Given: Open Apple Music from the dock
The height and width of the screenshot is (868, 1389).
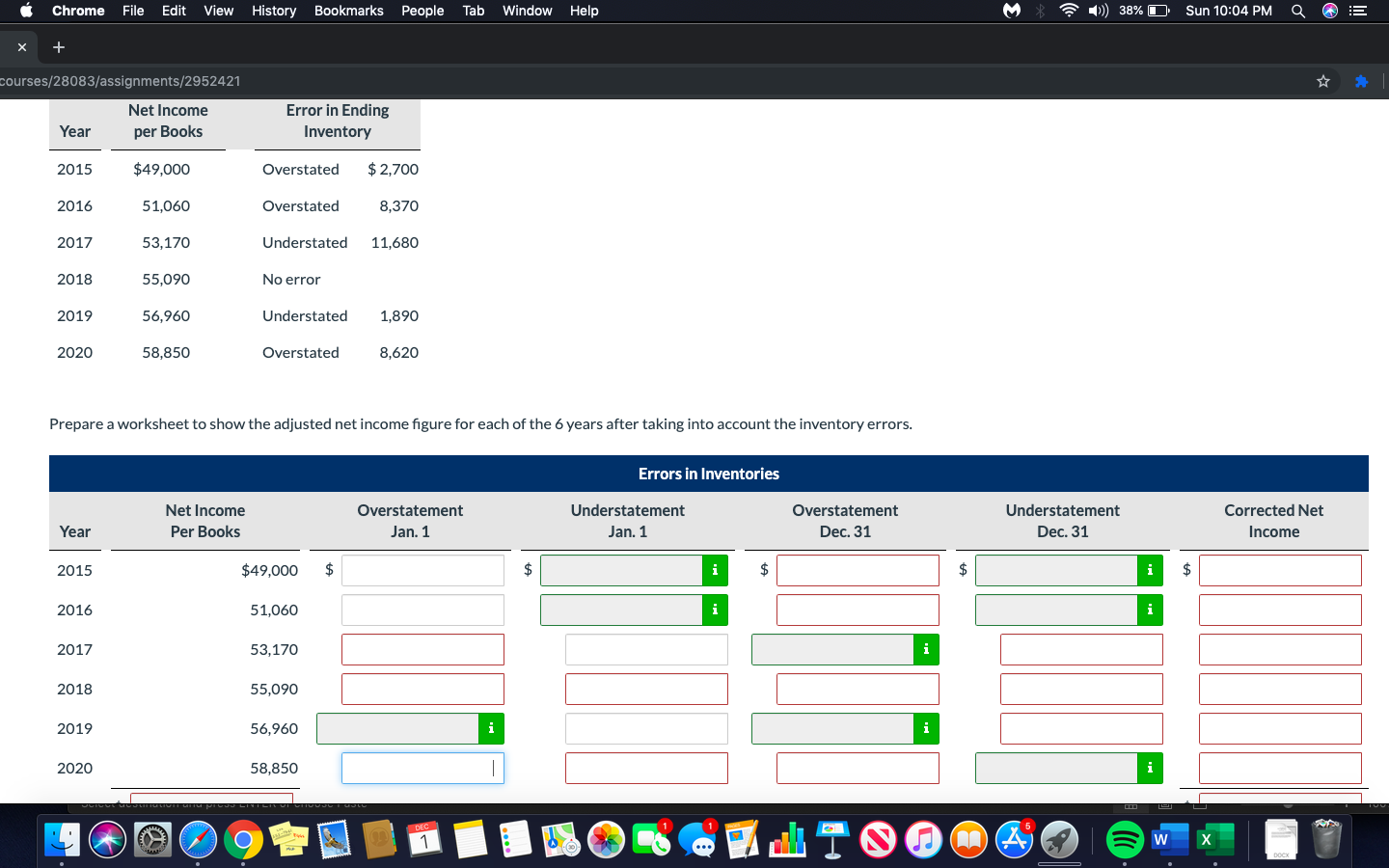Looking at the screenshot, I should pos(923,840).
